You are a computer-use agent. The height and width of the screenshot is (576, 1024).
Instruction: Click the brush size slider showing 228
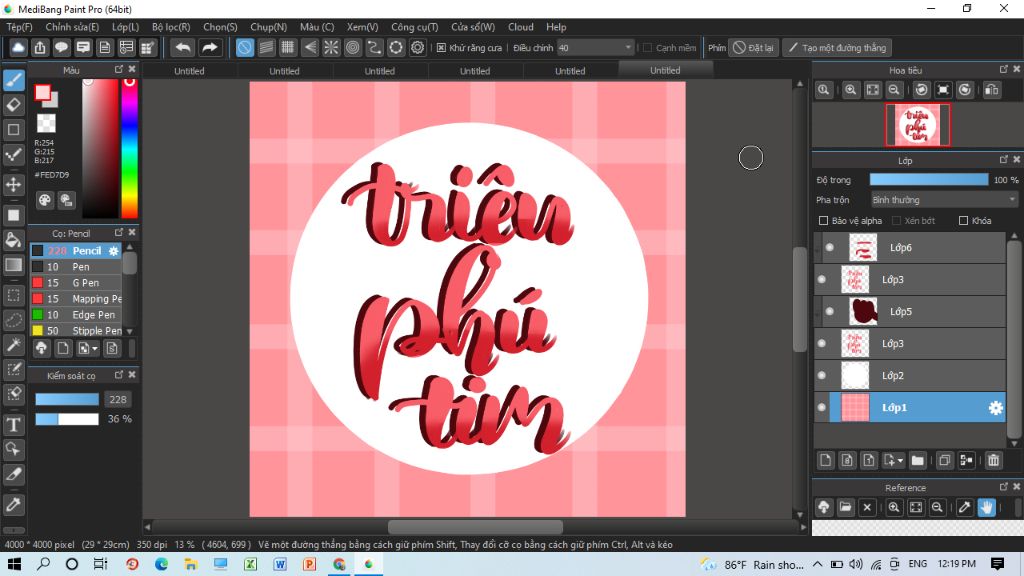(67, 399)
